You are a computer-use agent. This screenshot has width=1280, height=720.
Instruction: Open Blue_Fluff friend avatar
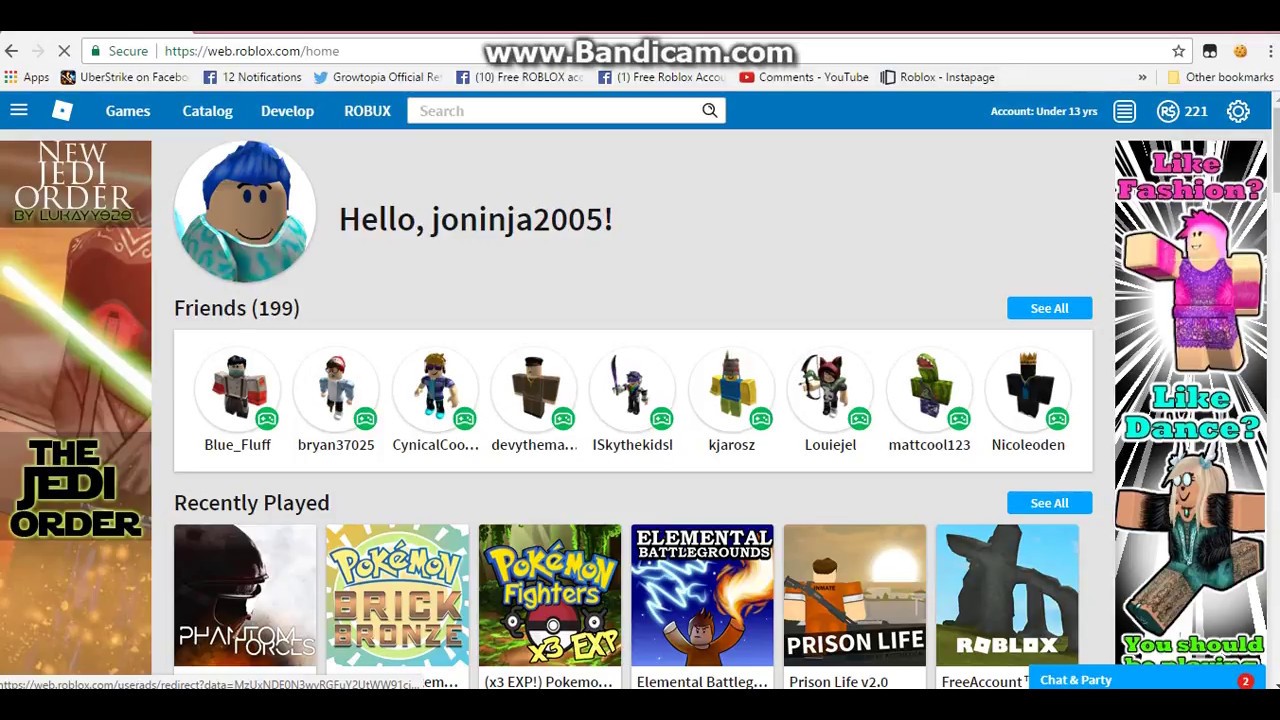pyautogui.click(x=237, y=387)
